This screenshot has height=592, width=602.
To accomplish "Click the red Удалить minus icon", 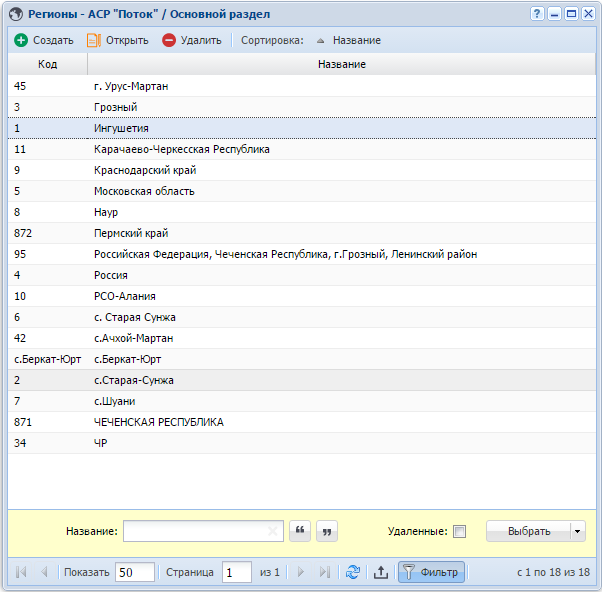I will [169, 40].
